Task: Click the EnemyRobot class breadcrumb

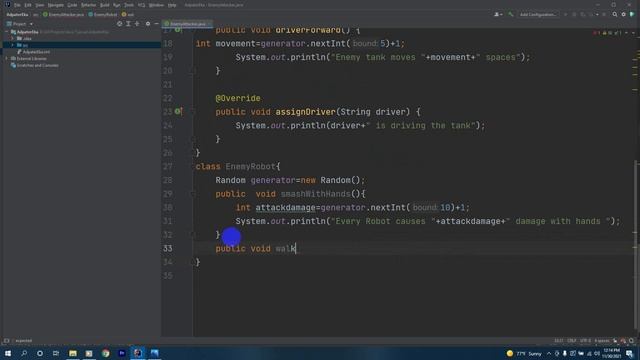Action: click(x=103, y=14)
